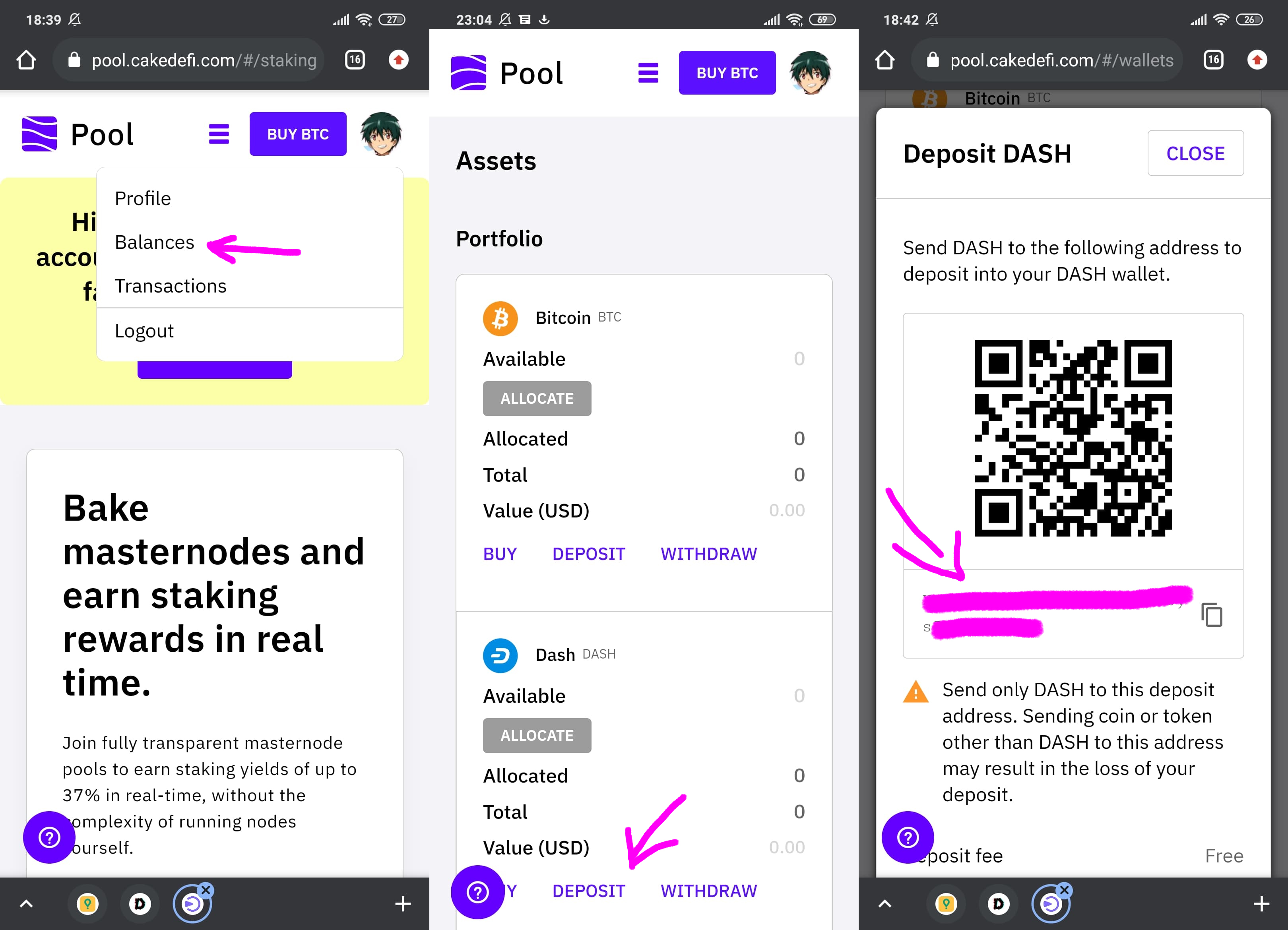The width and height of the screenshot is (1288, 930).
Task: Click the staking URL address bar in the left screenshot
Action: [x=188, y=60]
